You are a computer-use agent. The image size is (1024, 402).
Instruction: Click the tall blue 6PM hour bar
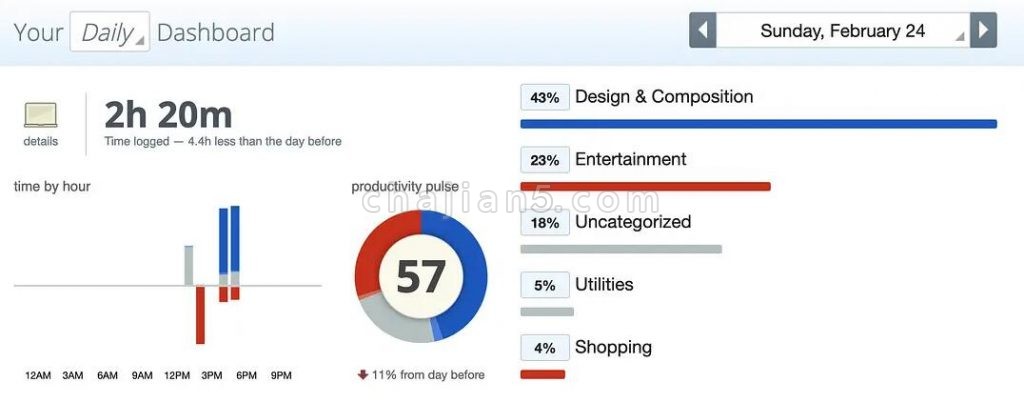235,240
